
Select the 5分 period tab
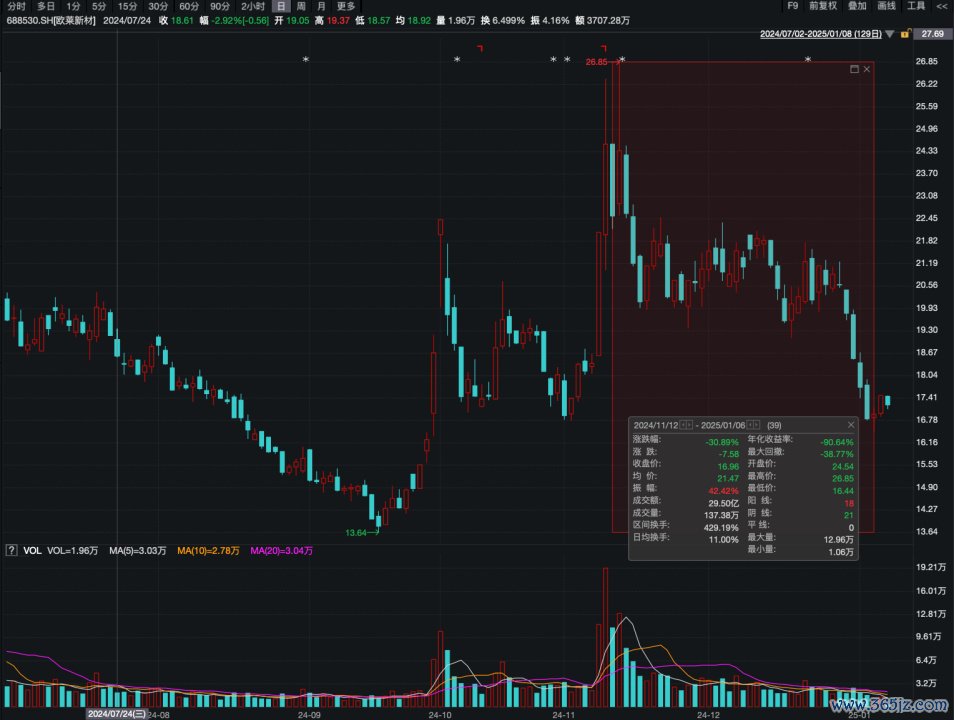tap(99, 6)
